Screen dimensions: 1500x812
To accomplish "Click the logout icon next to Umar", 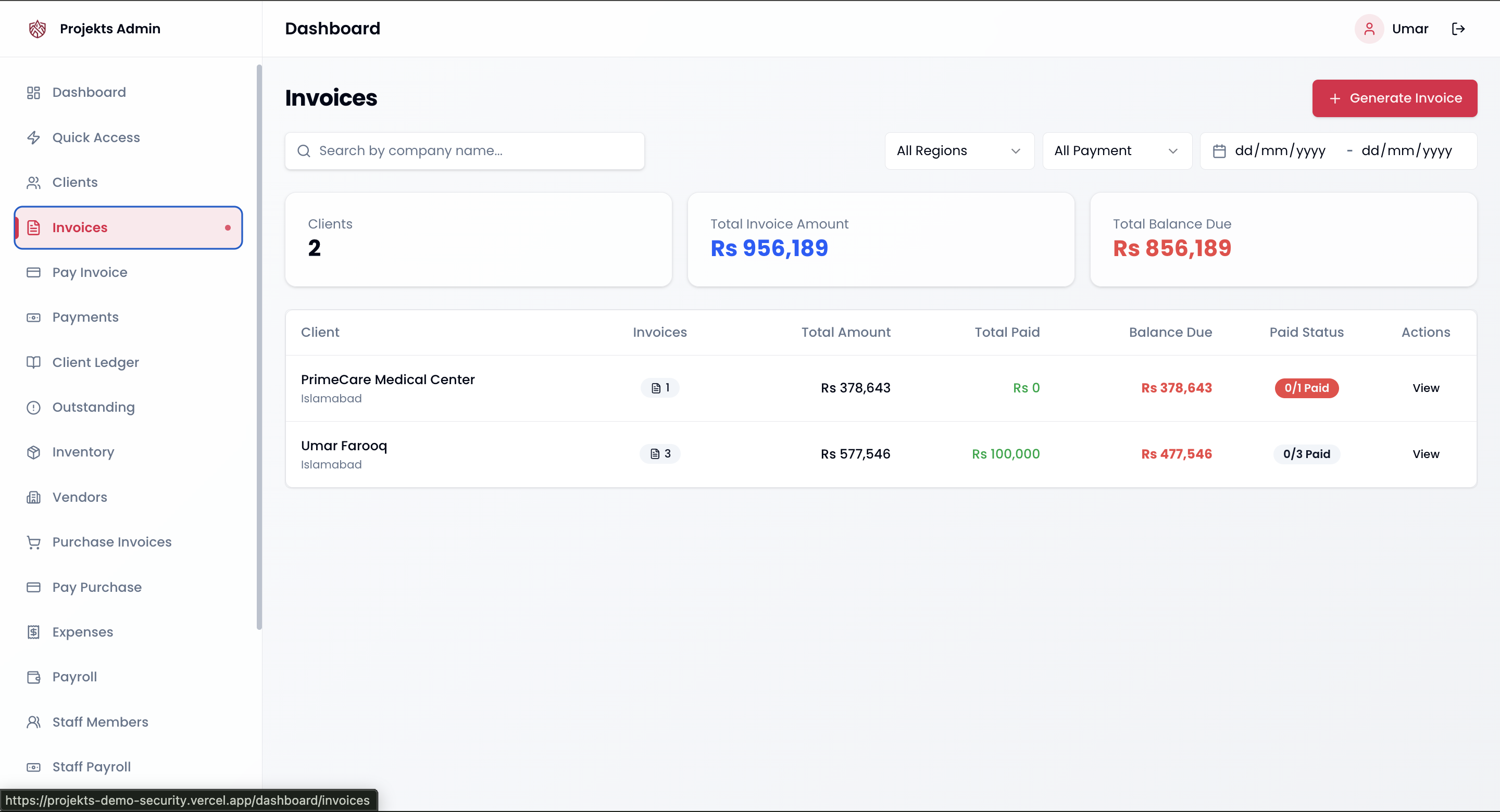I will pos(1458,29).
